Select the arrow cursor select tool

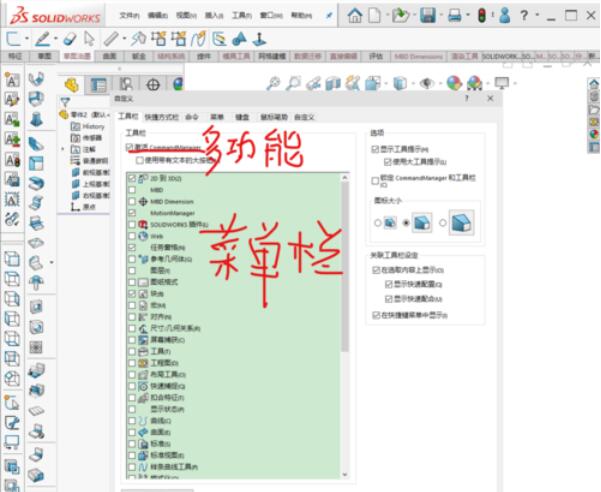(x=89, y=39)
